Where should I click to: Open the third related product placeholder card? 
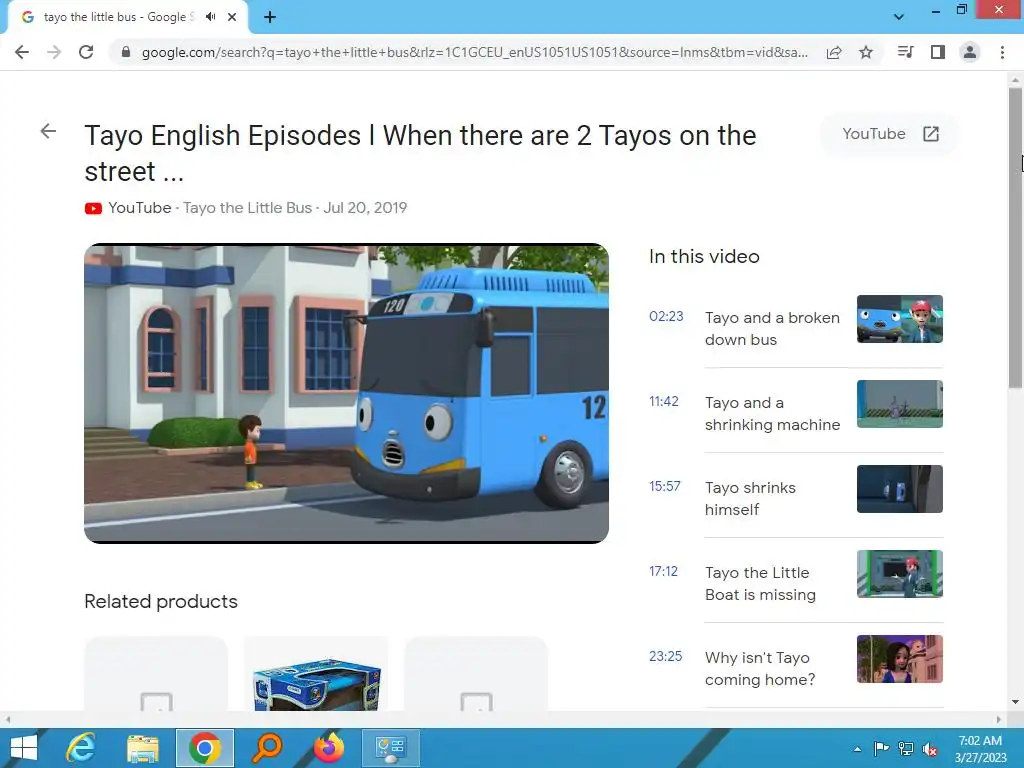[x=476, y=674]
